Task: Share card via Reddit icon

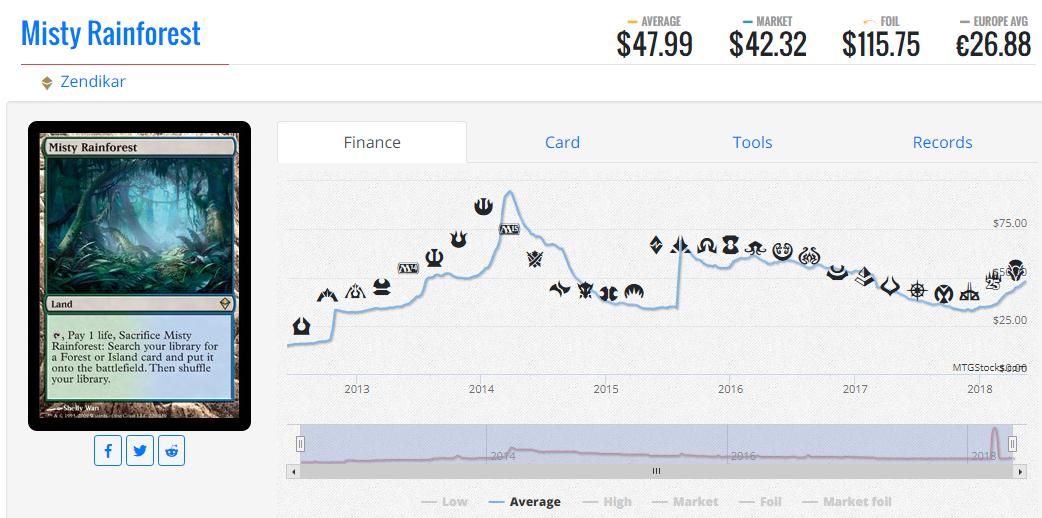Action: tap(171, 451)
